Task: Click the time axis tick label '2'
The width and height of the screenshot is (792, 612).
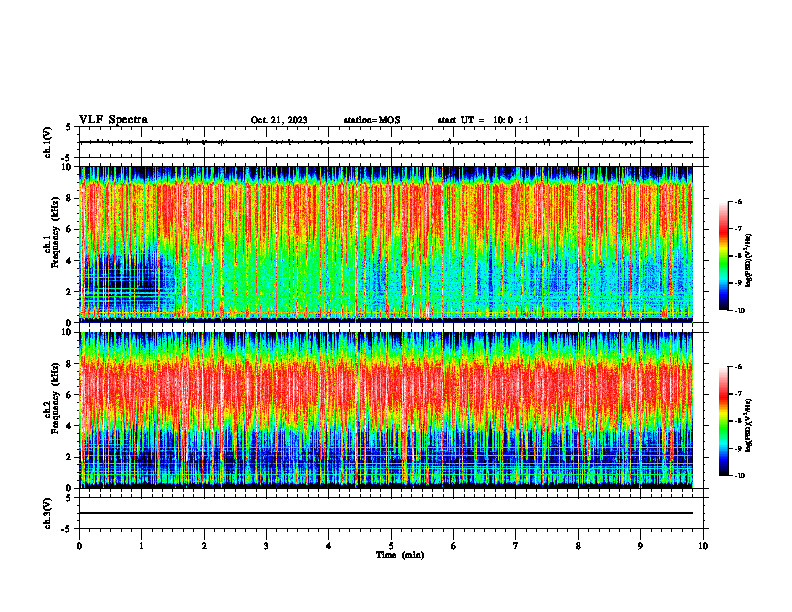Action: pyautogui.click(x=204, y=546)
